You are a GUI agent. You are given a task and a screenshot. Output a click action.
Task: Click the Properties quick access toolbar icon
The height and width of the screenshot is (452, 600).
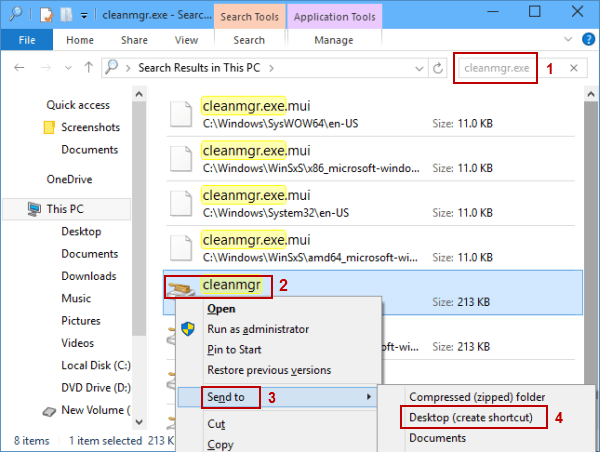[46, 15]
